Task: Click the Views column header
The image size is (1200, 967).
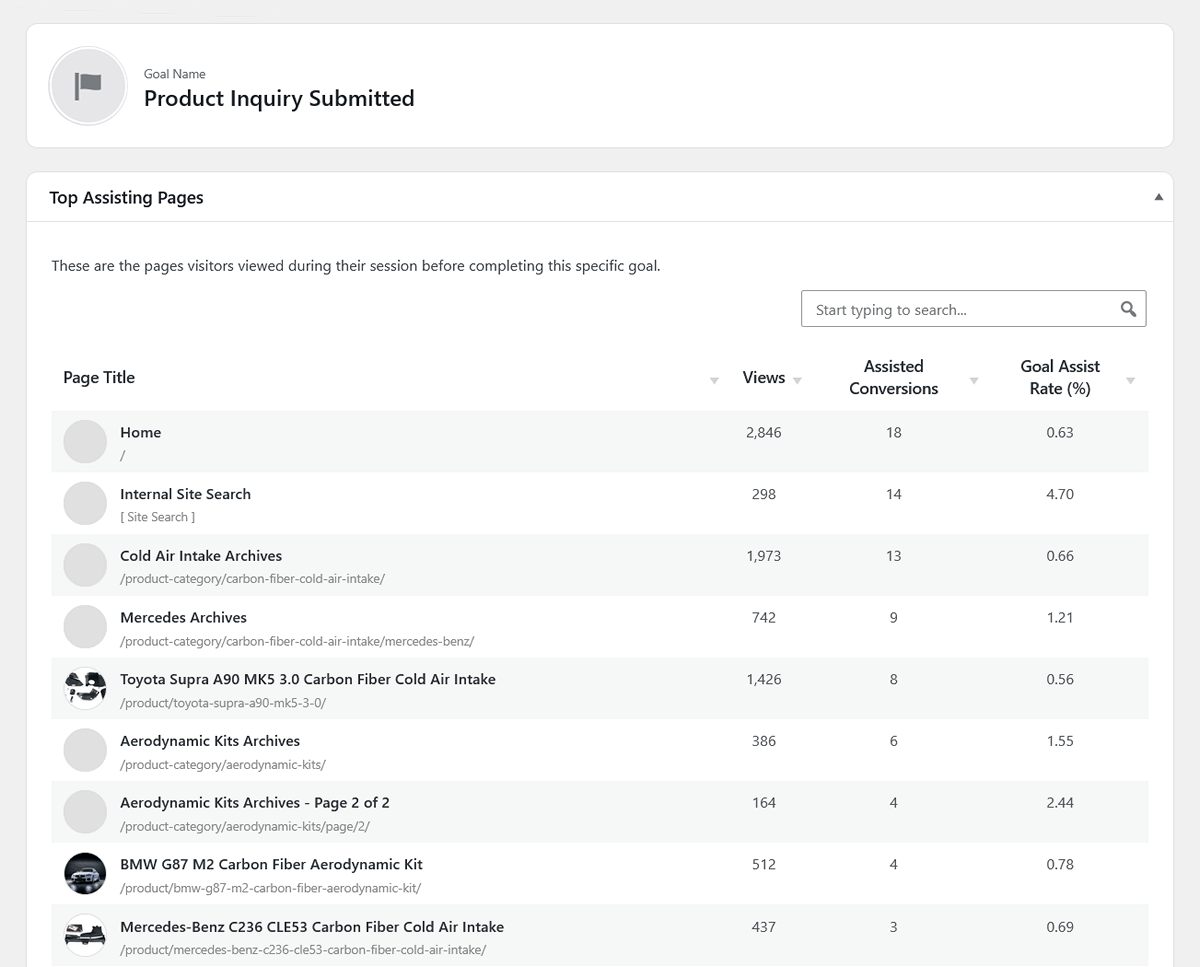Action: click(764, 377)
